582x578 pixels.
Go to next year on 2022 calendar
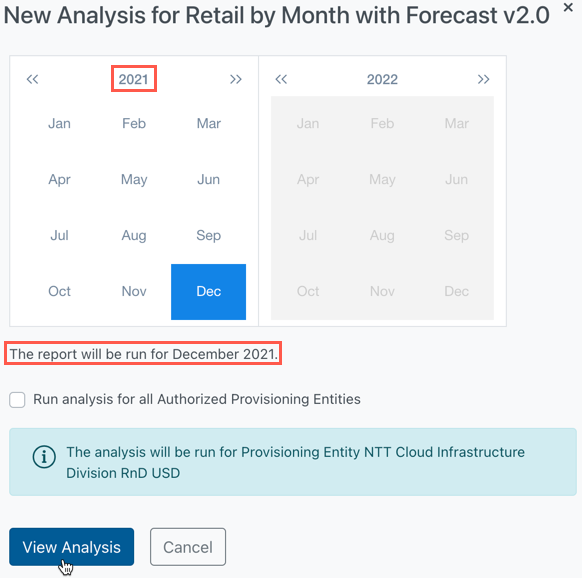[x=483, y=79]
